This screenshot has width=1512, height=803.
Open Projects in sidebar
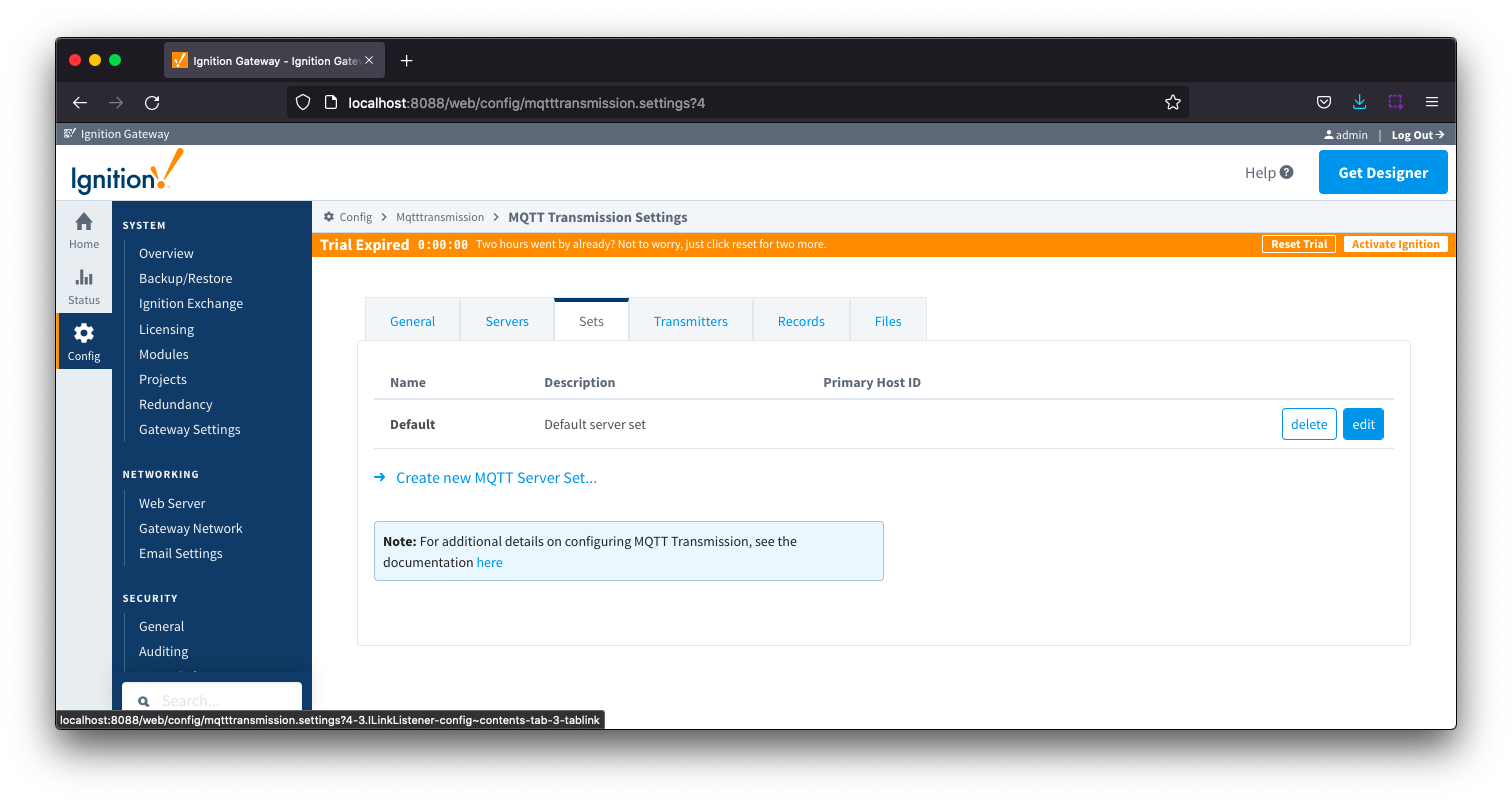pos(163,379)
